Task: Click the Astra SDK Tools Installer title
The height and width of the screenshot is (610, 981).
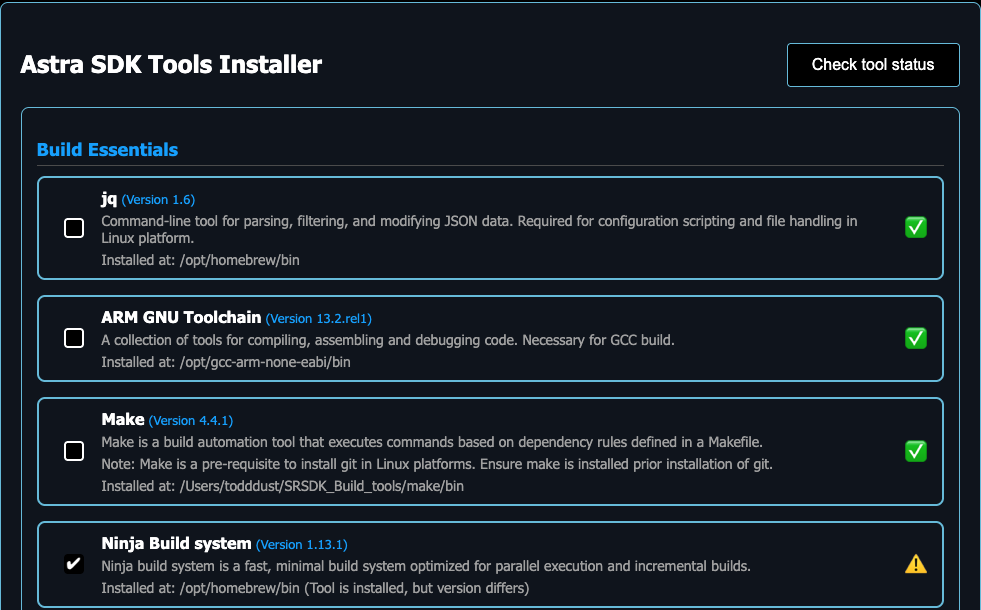Action: tap(171, 64)
